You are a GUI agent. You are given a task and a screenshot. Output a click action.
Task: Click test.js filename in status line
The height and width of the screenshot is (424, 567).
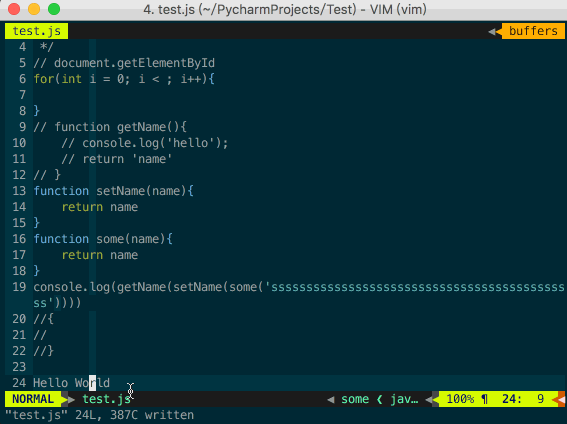(106, 399)
